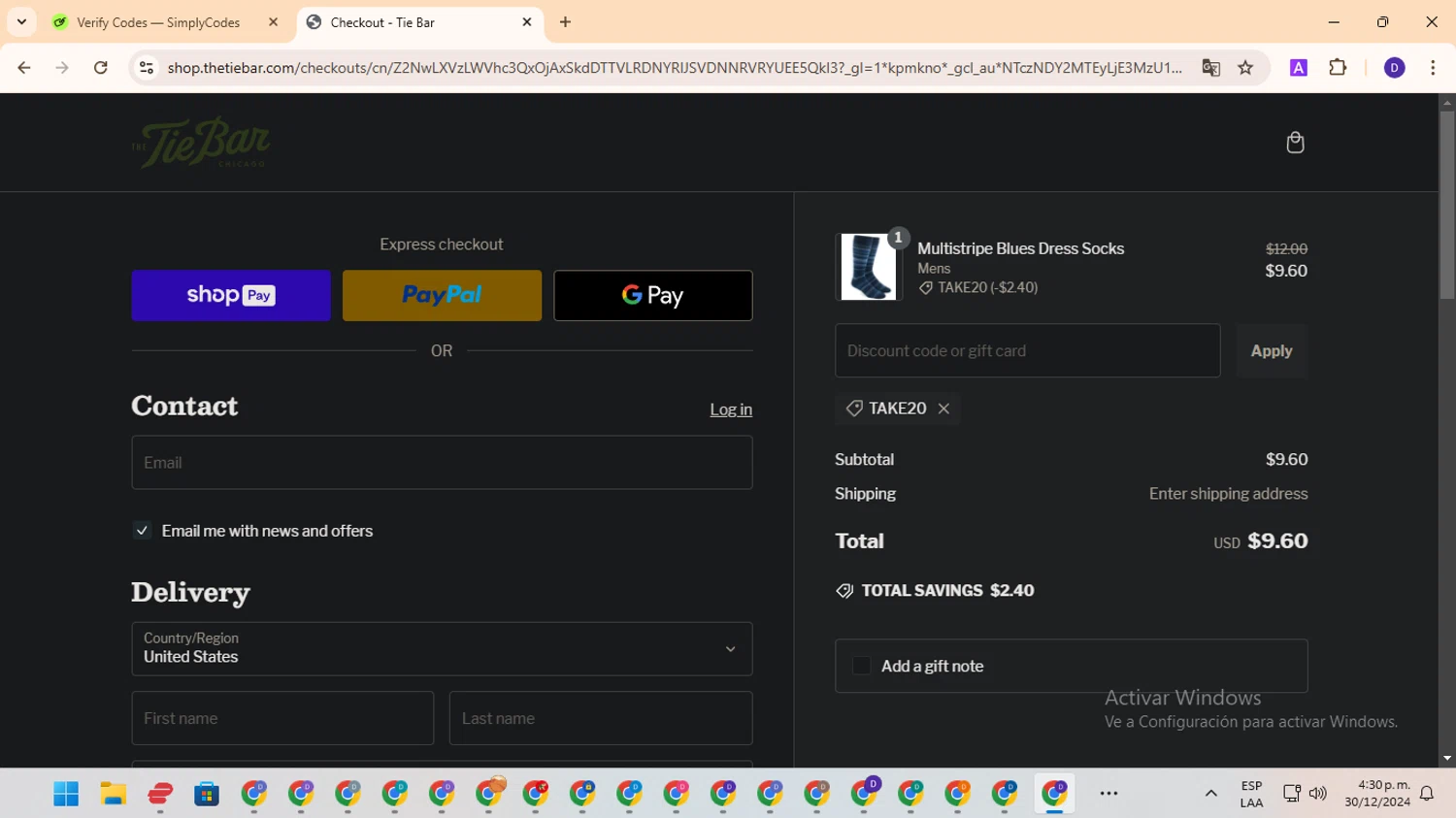Open the purple A extension
The image size is (1456, 818).
[1298, 68]
